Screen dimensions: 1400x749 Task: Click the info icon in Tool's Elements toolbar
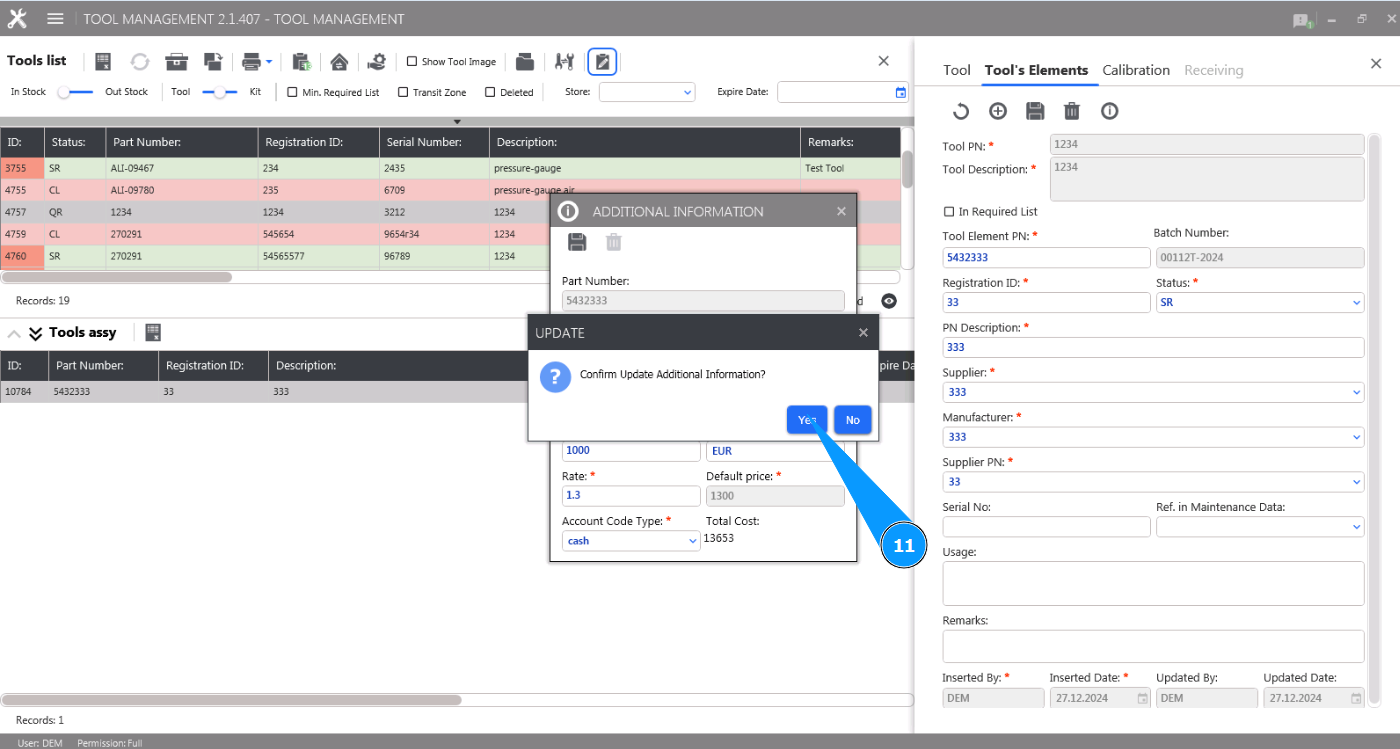click(x=1109, y=111)
